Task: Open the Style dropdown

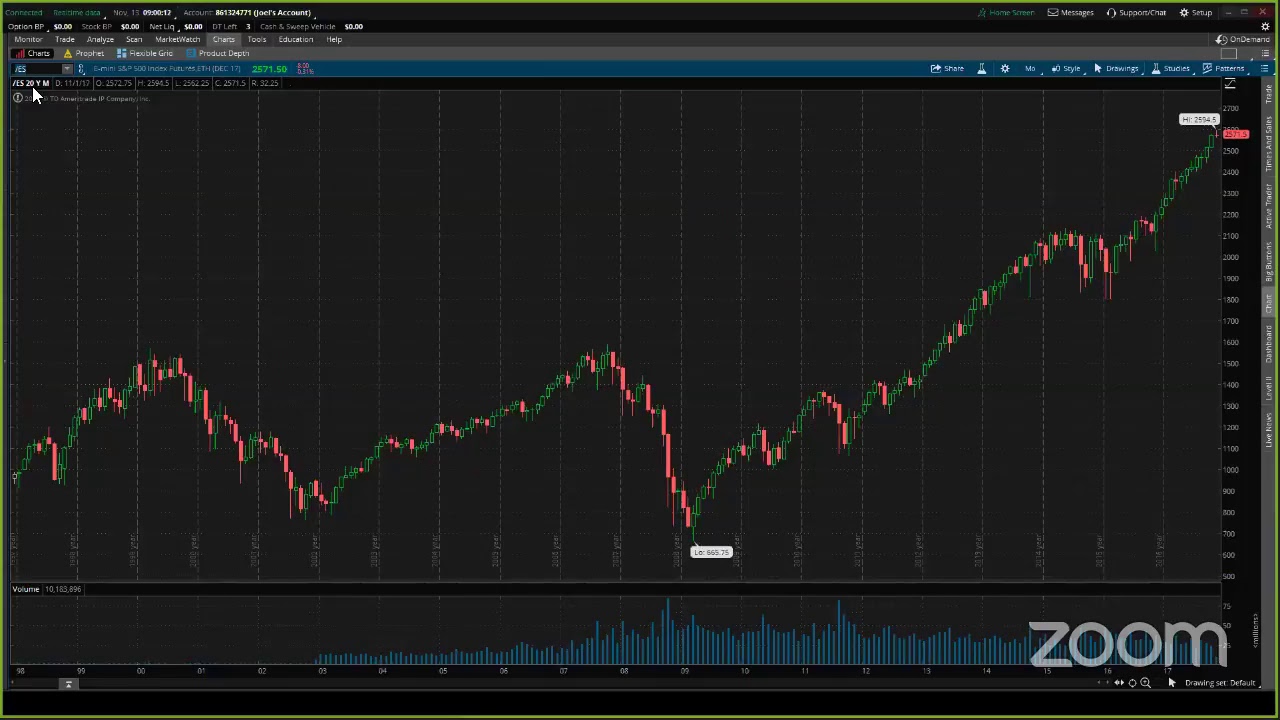Action: click(1066, 68)
